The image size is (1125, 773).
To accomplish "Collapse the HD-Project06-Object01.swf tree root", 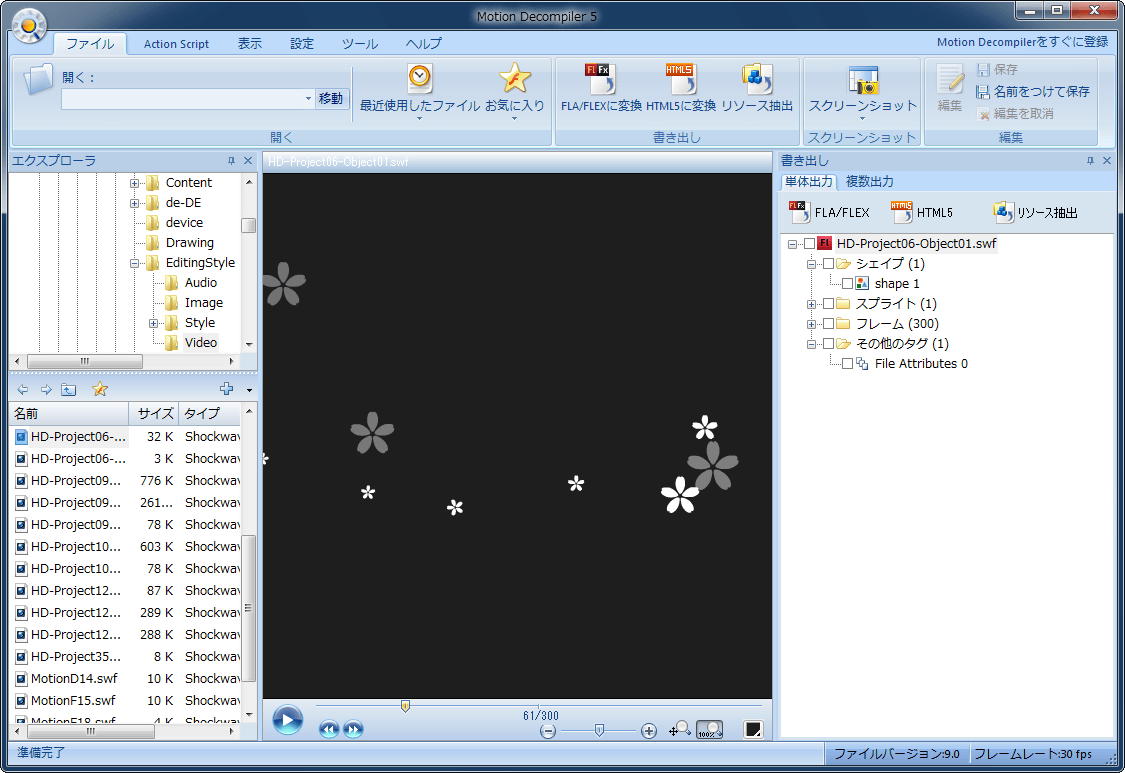I will 792,244.
